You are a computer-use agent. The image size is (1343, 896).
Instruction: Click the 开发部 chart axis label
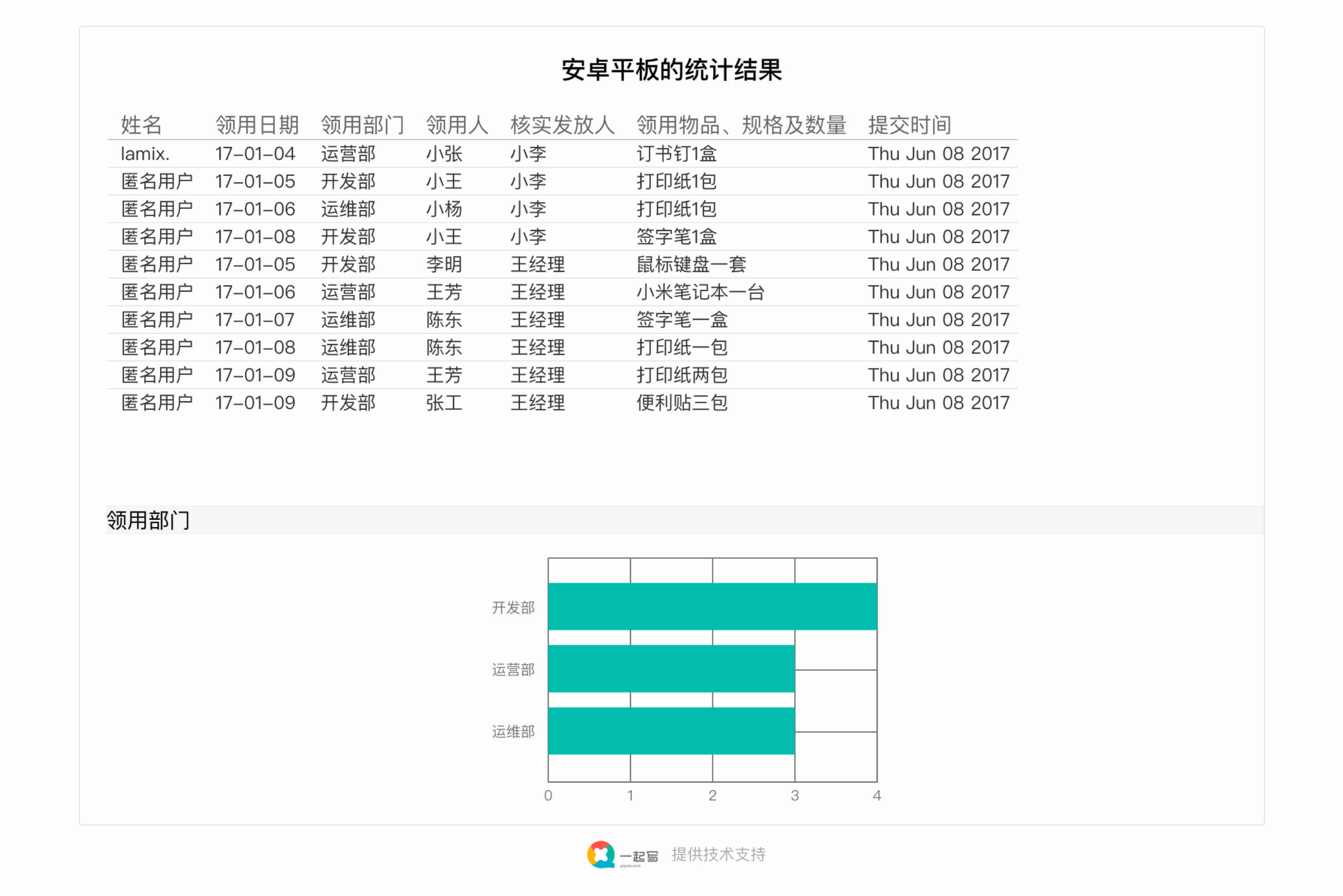tap(513, 607)
